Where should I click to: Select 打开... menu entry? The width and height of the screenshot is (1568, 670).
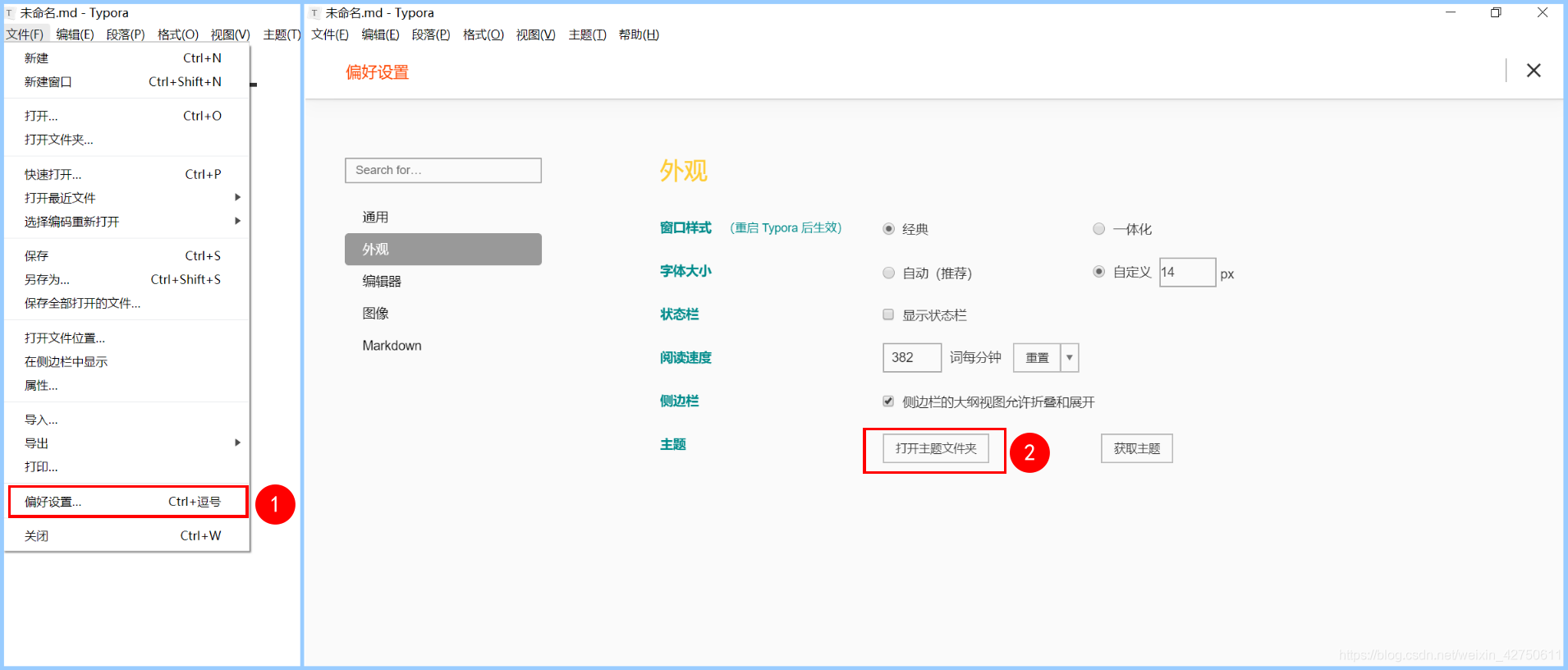tap(126, 116)
